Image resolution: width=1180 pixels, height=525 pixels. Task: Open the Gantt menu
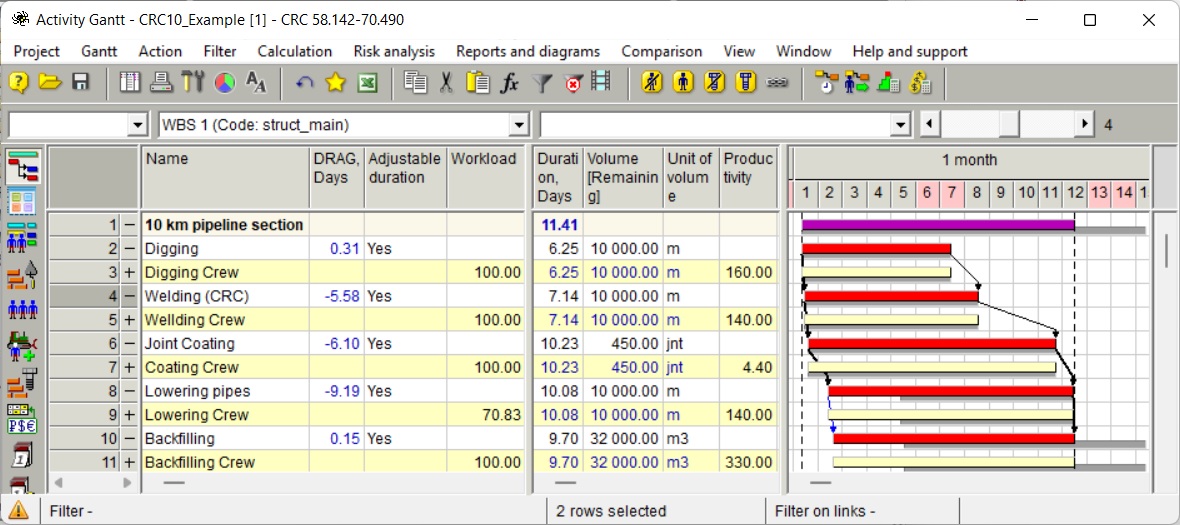[99, 52]
